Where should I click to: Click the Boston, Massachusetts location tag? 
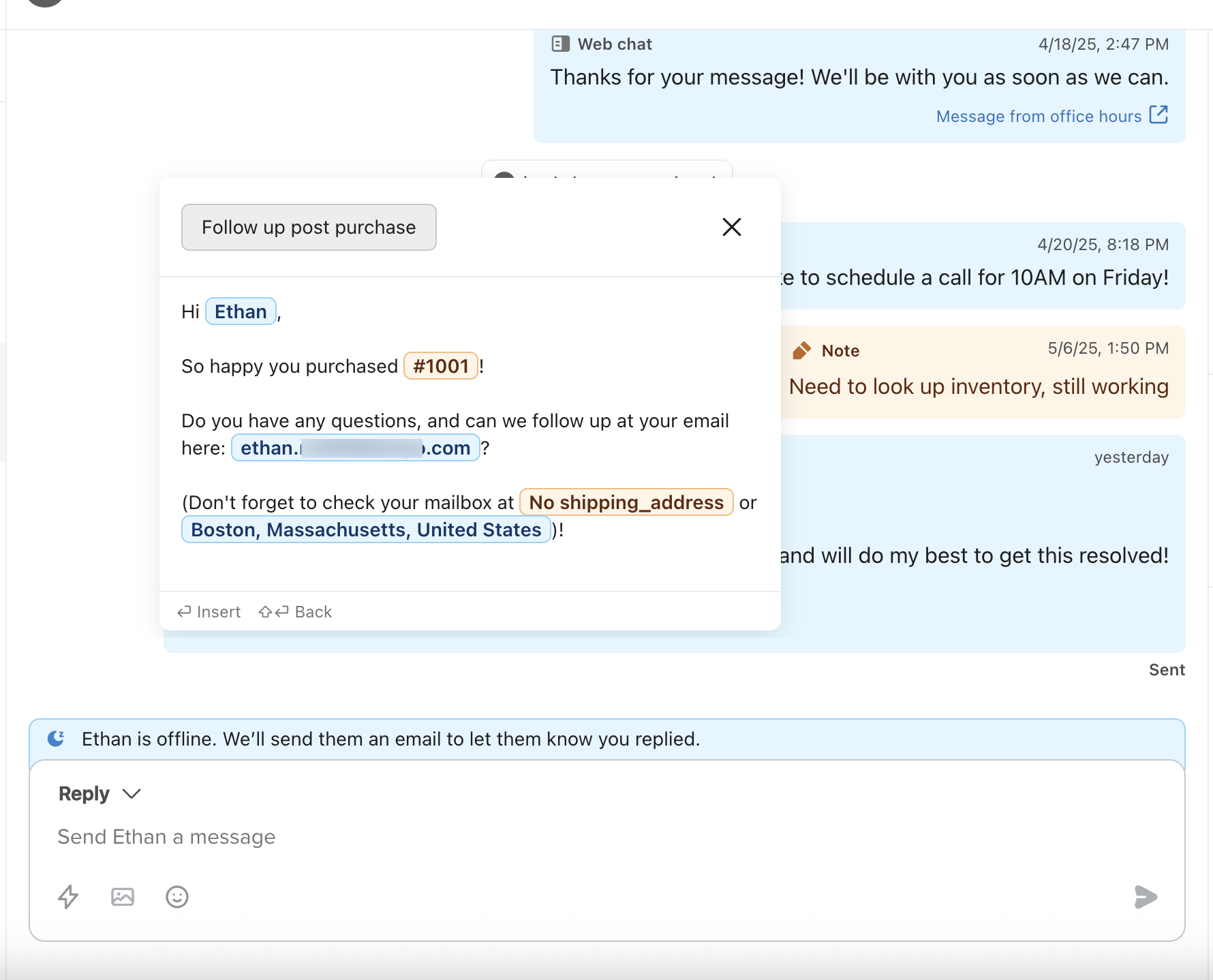click(366, 530)
